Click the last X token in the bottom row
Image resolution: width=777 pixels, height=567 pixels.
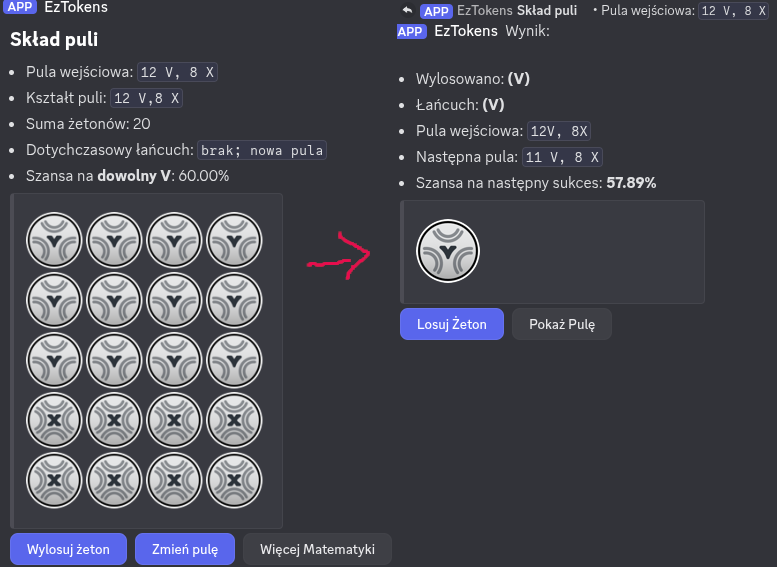233,480
